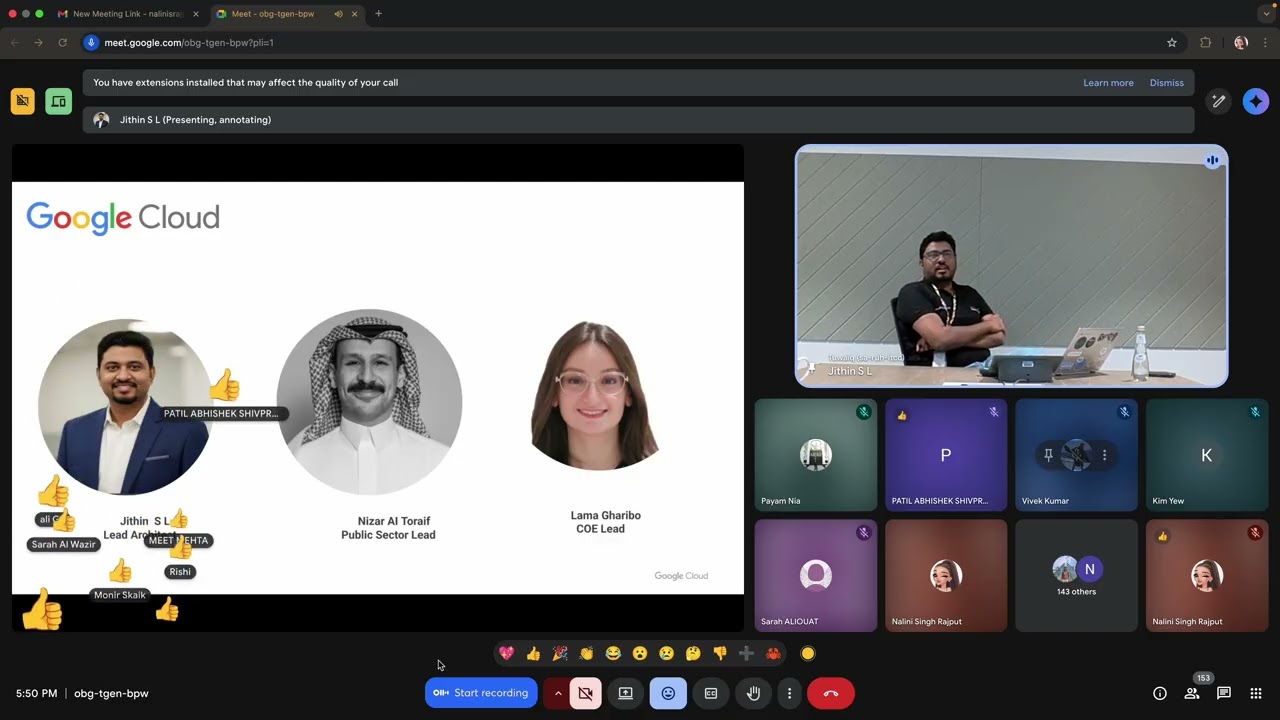Open the chat with everyone panel

(1224, 693)
